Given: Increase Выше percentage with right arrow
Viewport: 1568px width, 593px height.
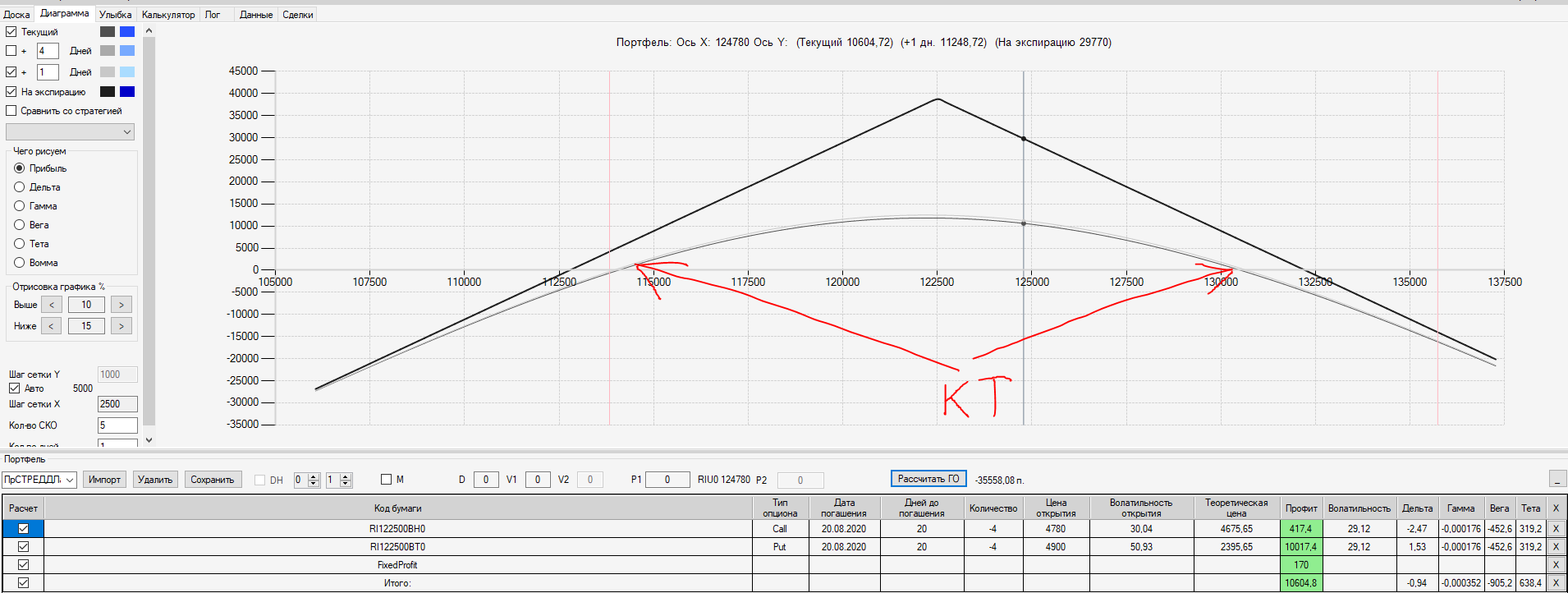Looking at the screenshot, I should point(121,305).
